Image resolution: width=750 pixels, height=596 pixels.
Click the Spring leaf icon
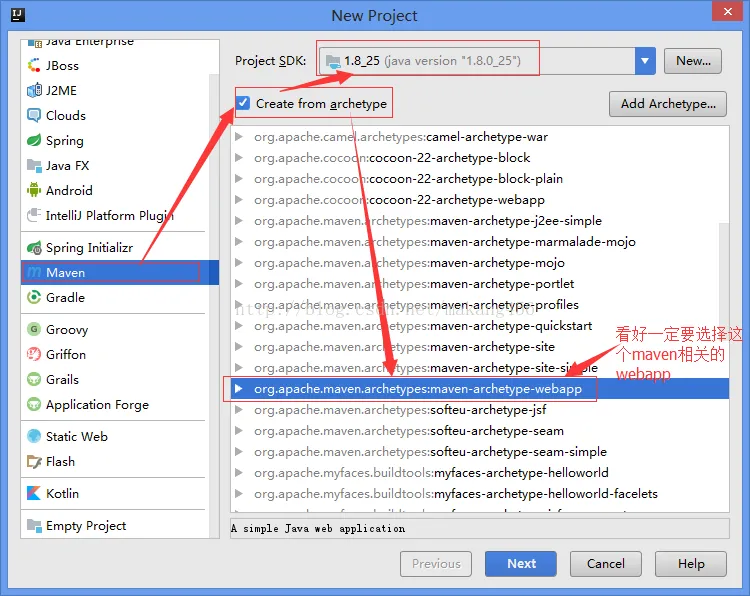click(34, 140)
